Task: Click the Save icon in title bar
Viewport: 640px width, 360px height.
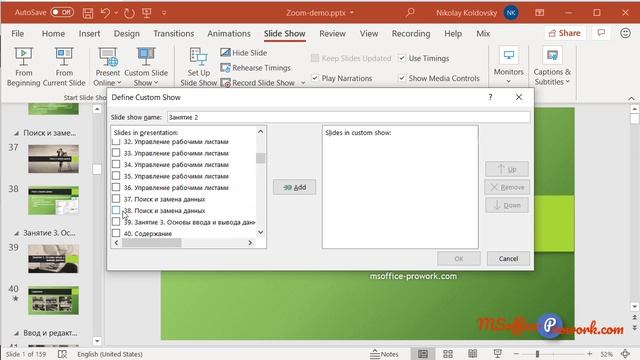Action: [88, 13]
